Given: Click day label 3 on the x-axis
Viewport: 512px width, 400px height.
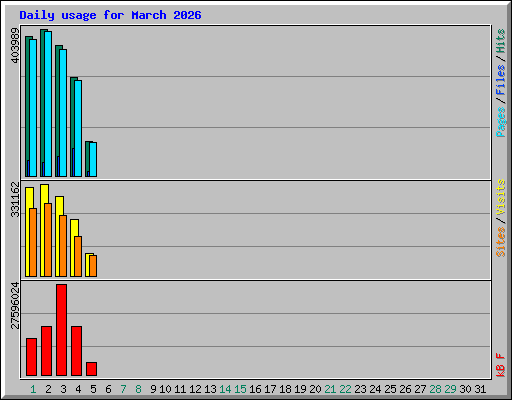Looking at the screenshot, I should [x=63, y=389].
